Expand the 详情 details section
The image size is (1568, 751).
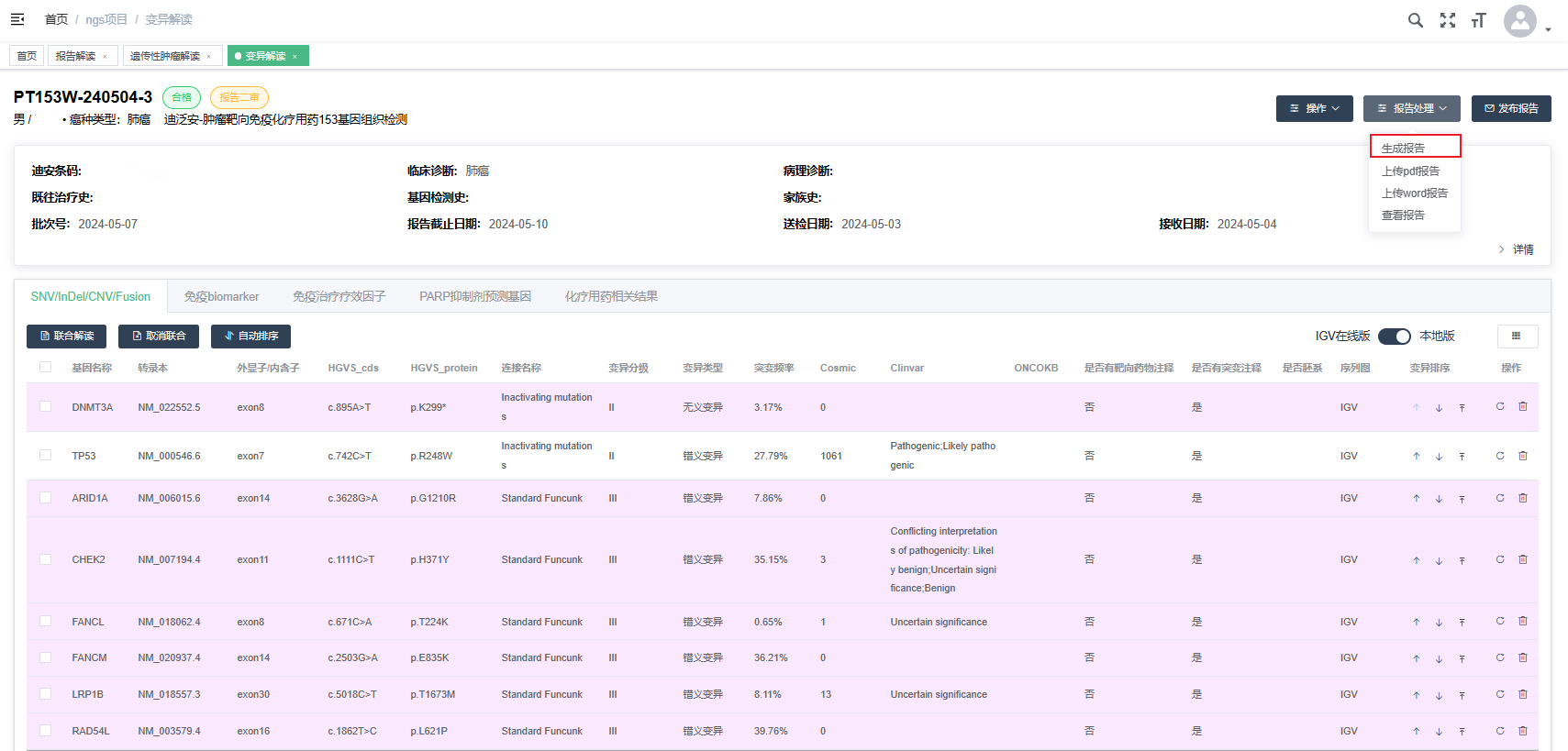[x=1516, y=249]
